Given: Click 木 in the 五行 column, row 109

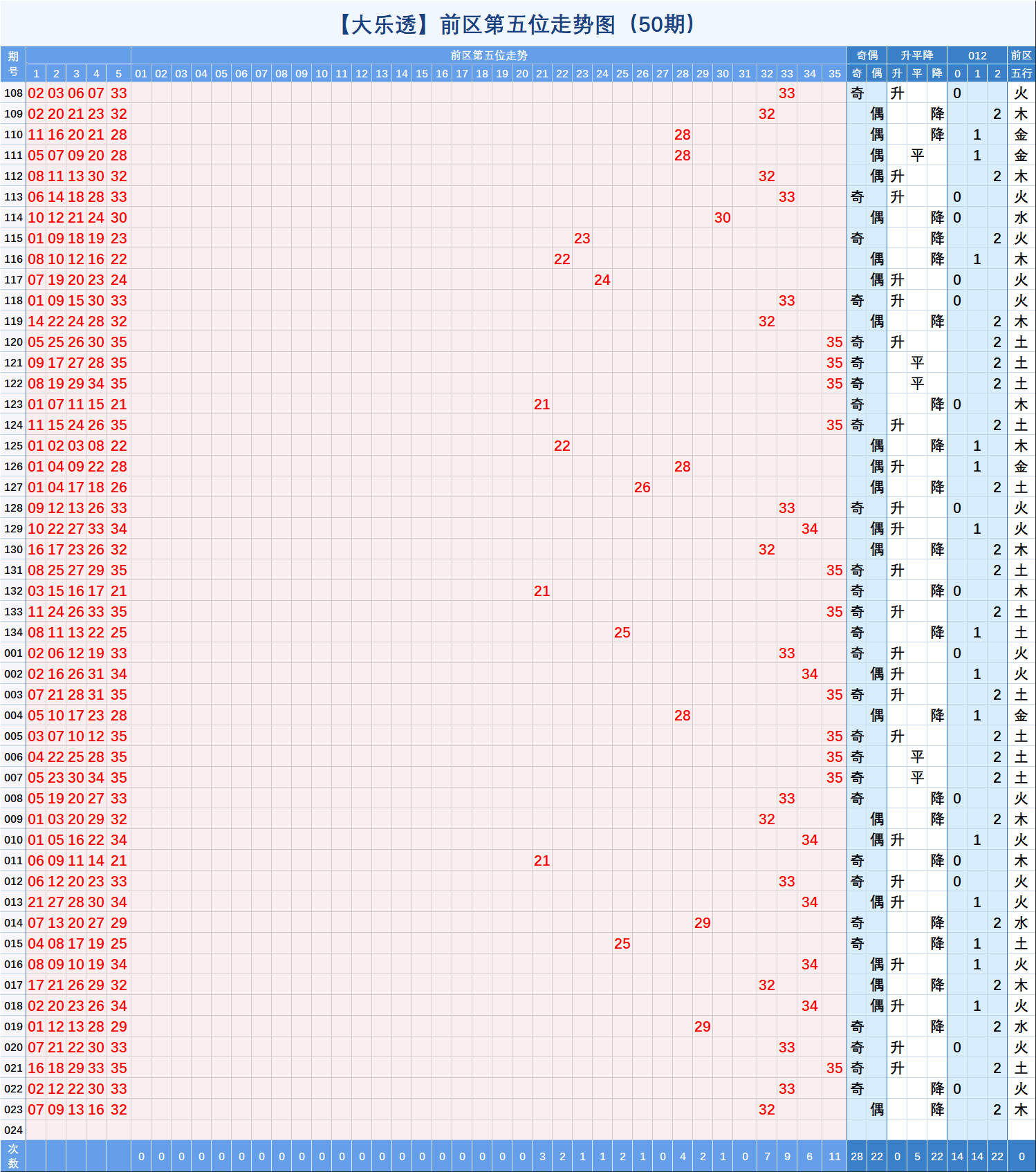Looking at the screenshot, I should point(1021,113).
